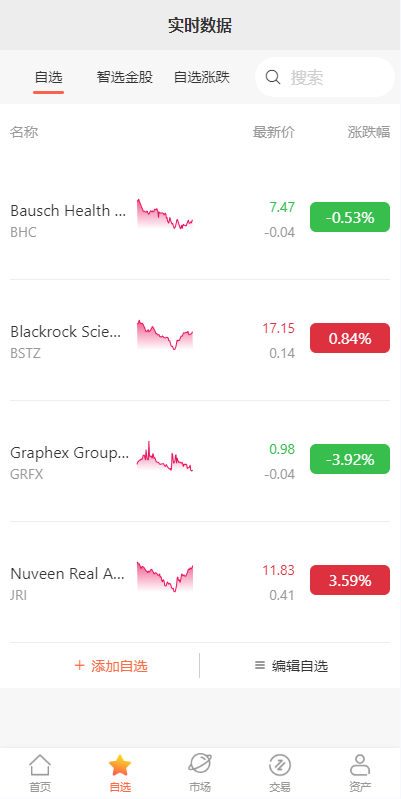Sort by 涨跌幅 column header

[369, 132]
